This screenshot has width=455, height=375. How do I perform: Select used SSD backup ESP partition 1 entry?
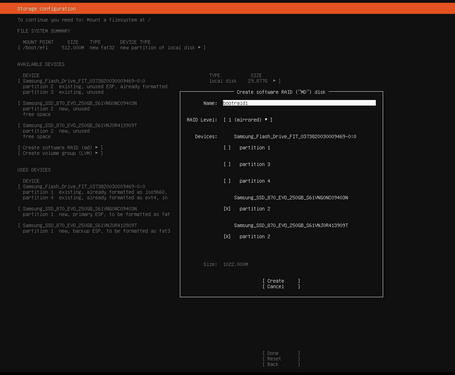pos(96,231)
